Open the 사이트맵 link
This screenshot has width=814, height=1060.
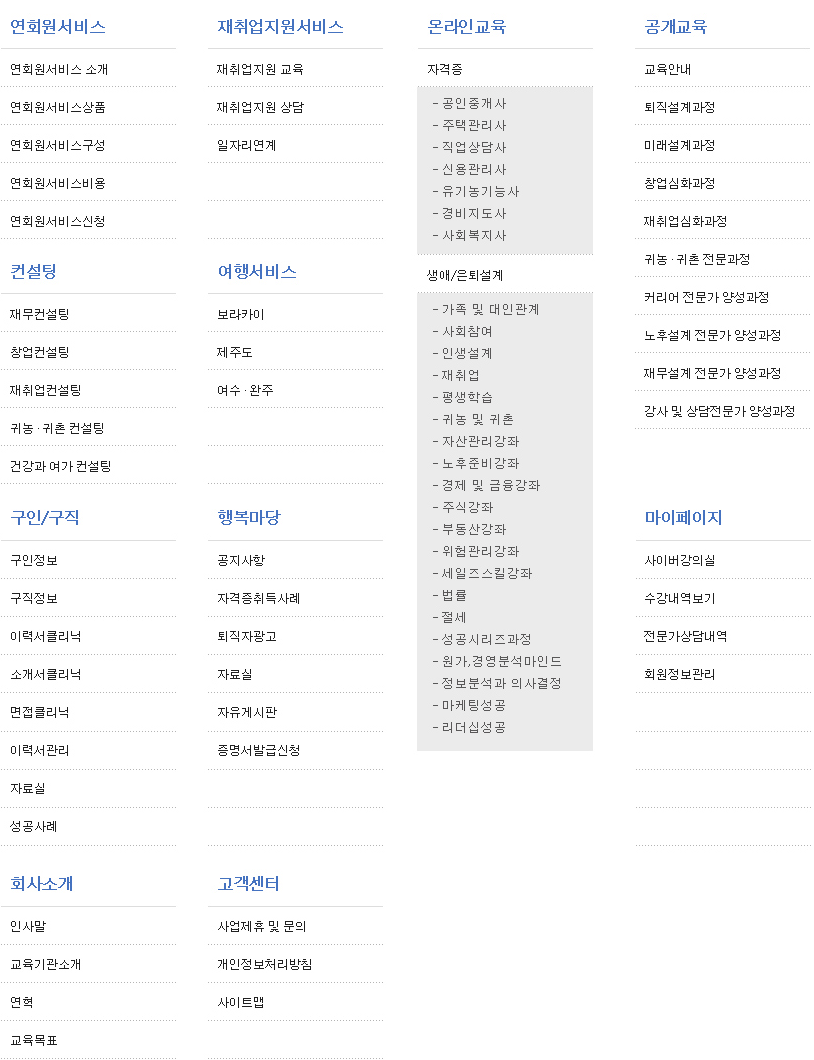(240, 1002)
